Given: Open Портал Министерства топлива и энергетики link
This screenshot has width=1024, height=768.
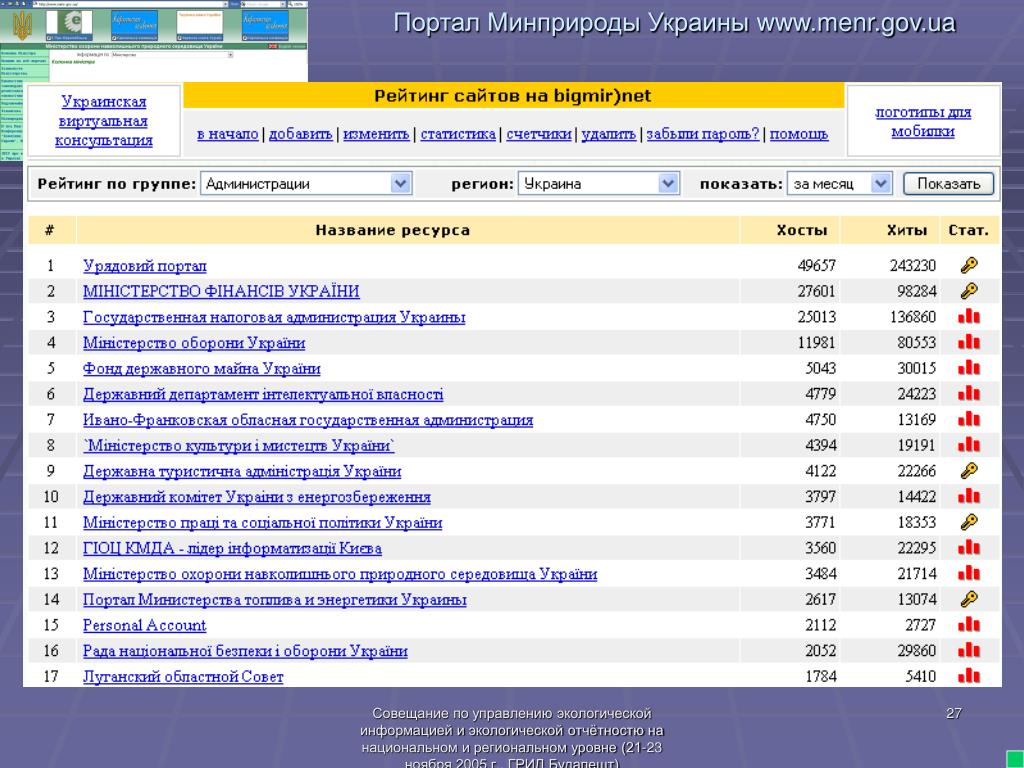Looking at the screenshot, I should click(274, 600).
